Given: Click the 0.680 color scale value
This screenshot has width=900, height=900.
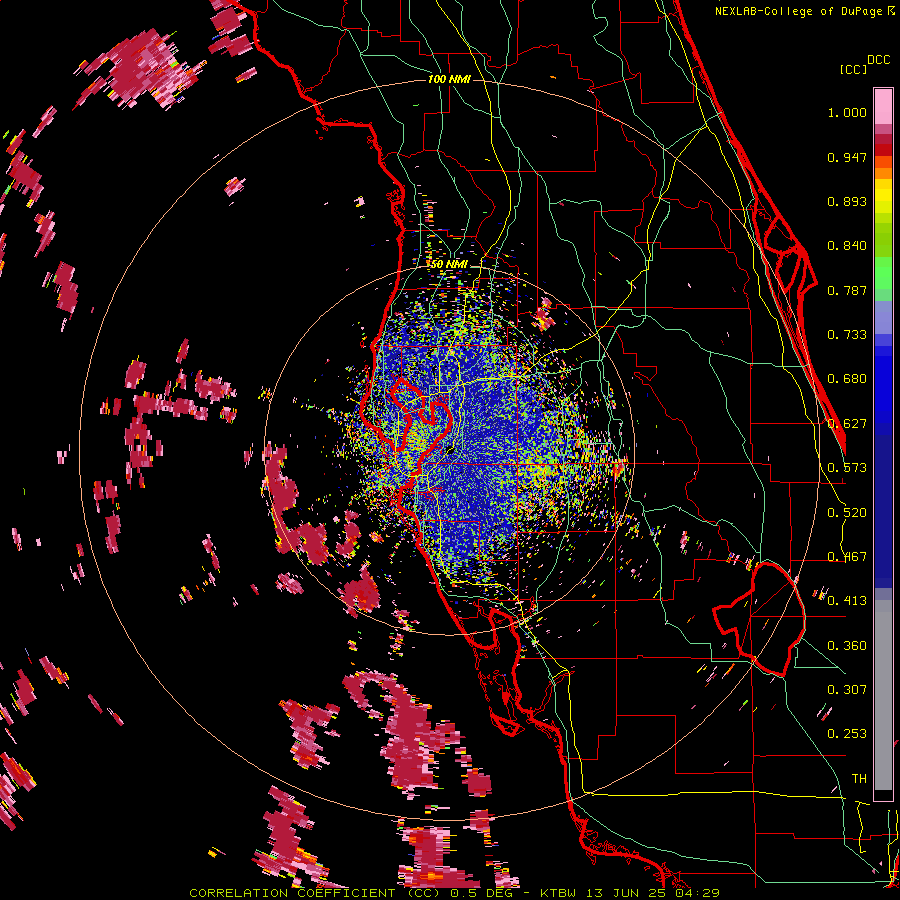Looking at the screenshot, I should point(847,379).
